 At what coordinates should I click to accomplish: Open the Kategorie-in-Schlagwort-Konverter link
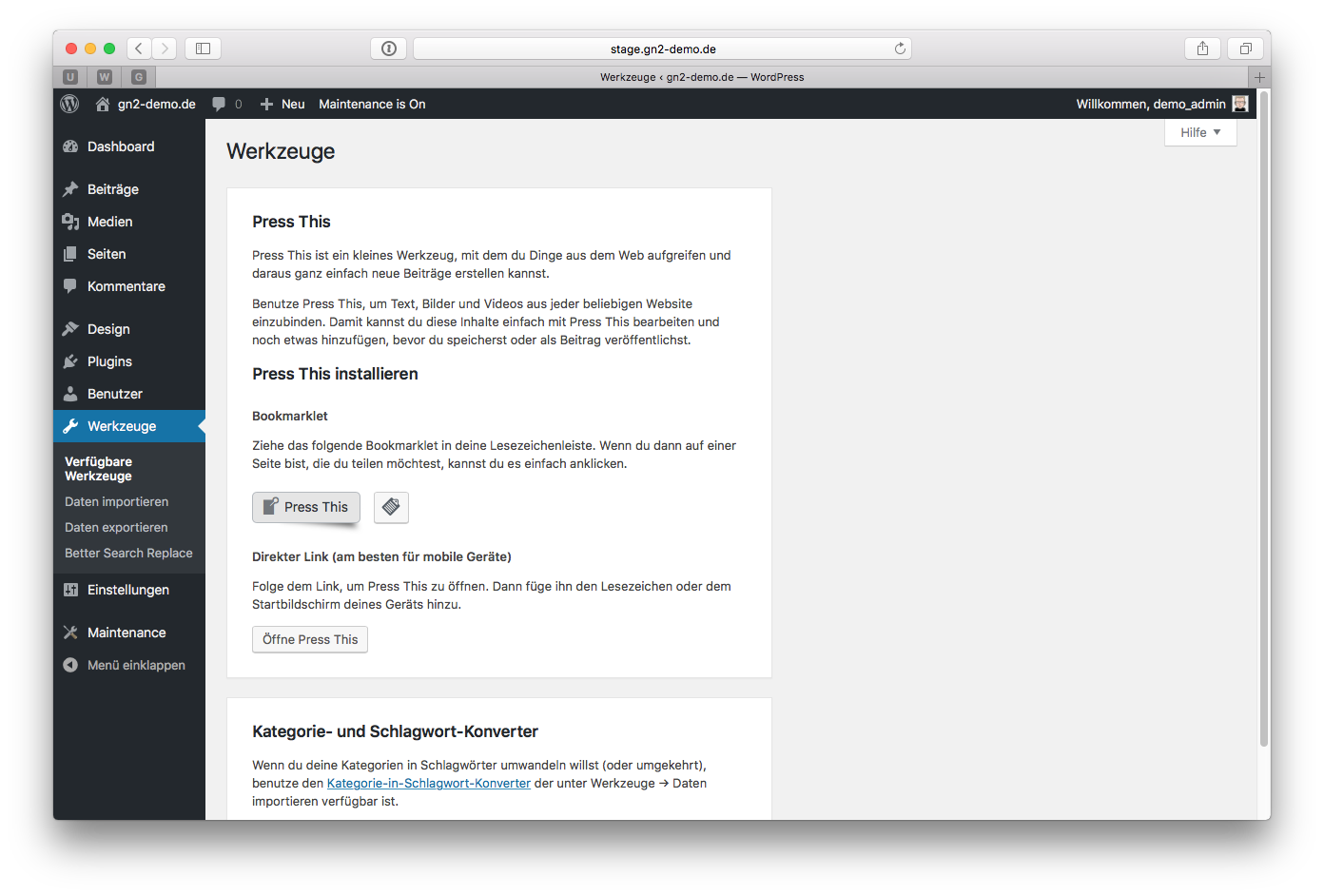[429, 783]
